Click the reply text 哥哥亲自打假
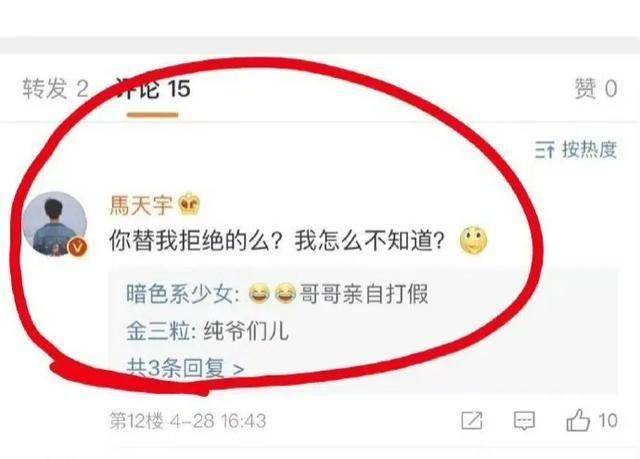 364,293
